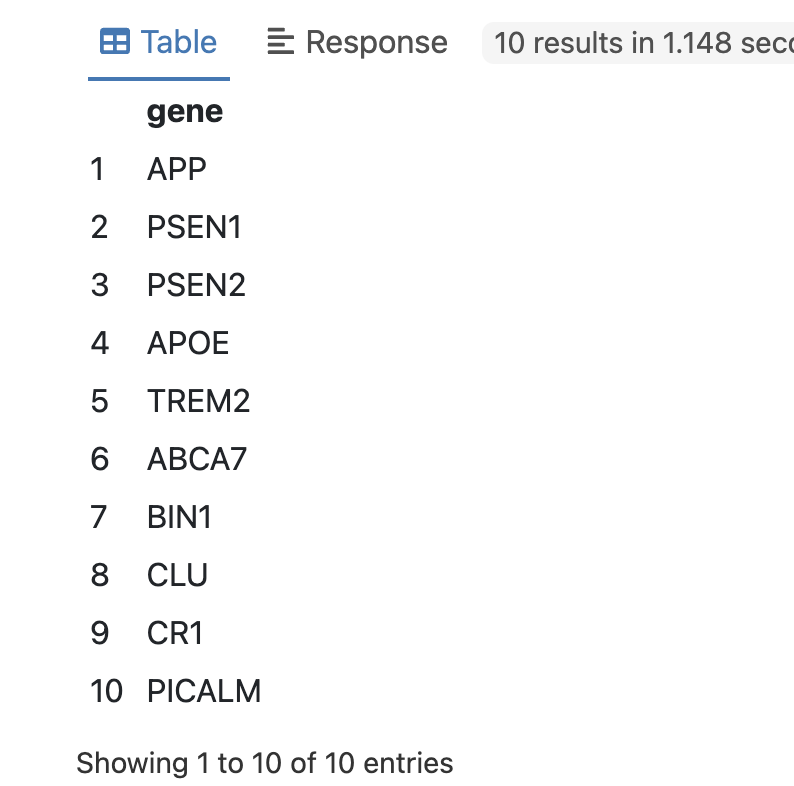Click the Table grid icon
794x786 pixels.
click(115, 42)
